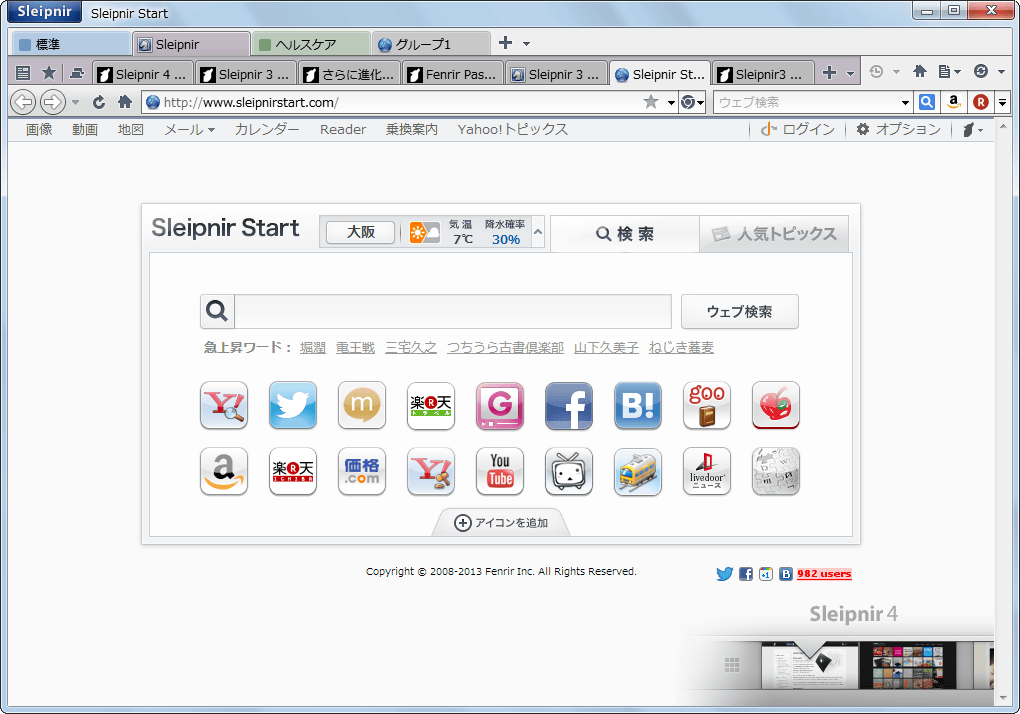
Task: Open the Rakuten Ichiba icon
Action: 293,471
